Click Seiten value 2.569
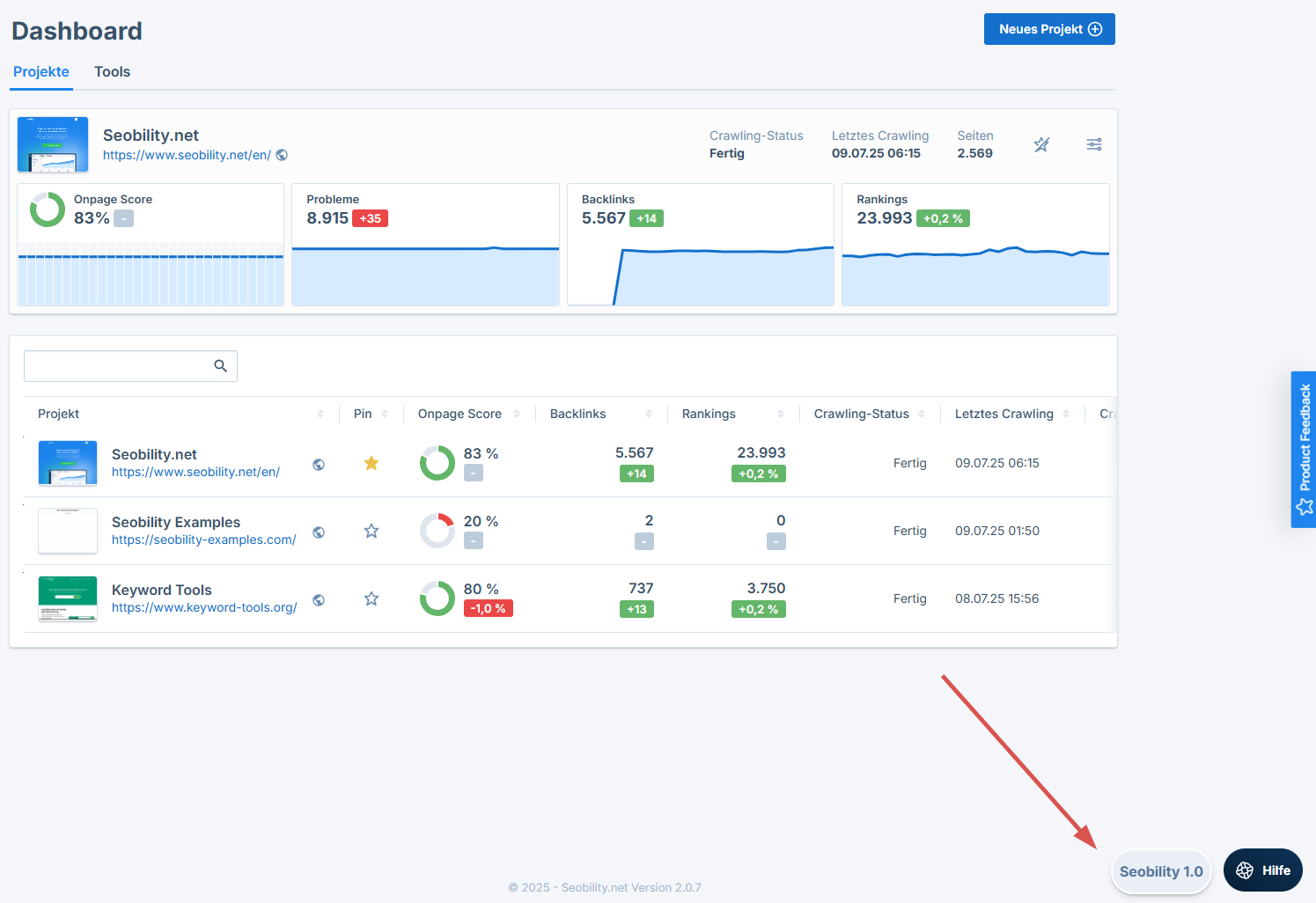The width and height of the screenshot is (1316, 903). point(975,153)
